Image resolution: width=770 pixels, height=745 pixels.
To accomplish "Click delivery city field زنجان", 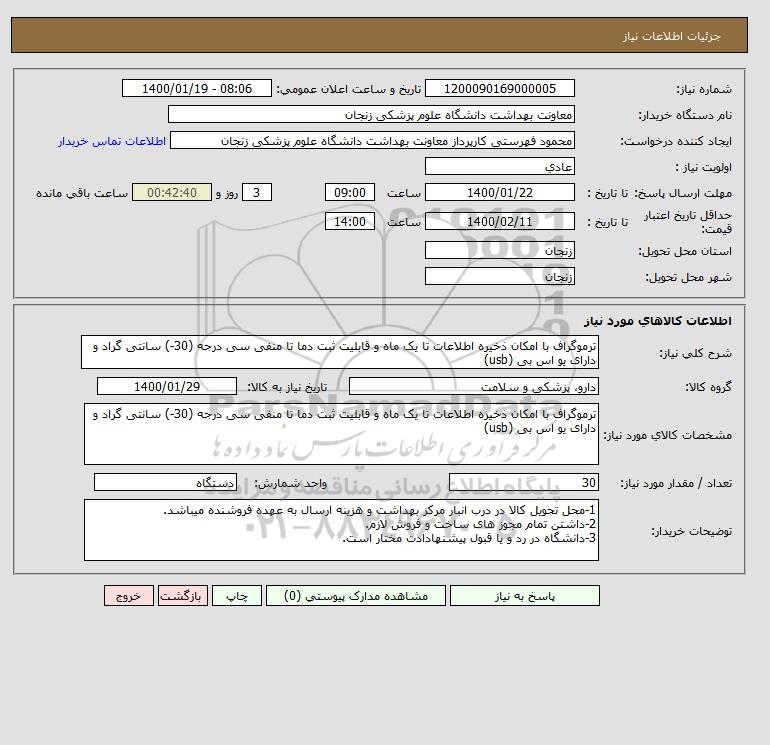I will pyautogui.click(x=499, y=276).
